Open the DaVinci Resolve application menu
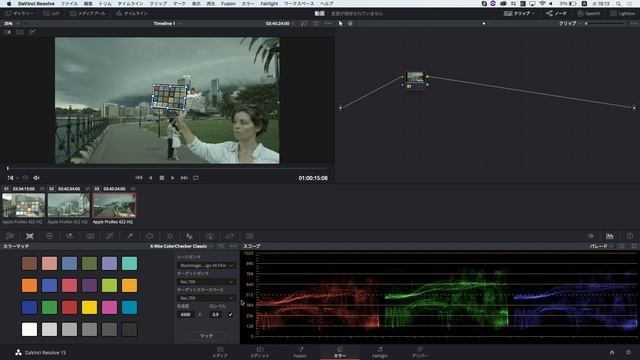The height and width of the screenshot is (360, 640). click(36, 4)
